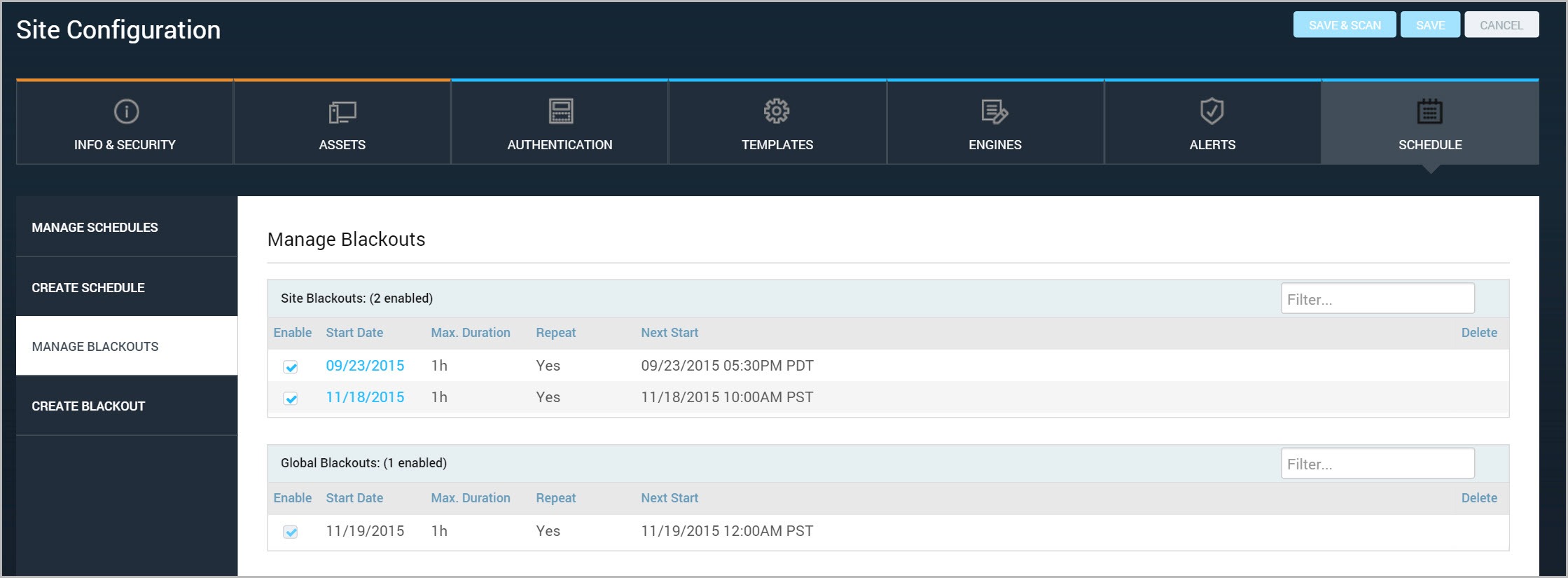Click the Templates gear icon

point(777,111)
